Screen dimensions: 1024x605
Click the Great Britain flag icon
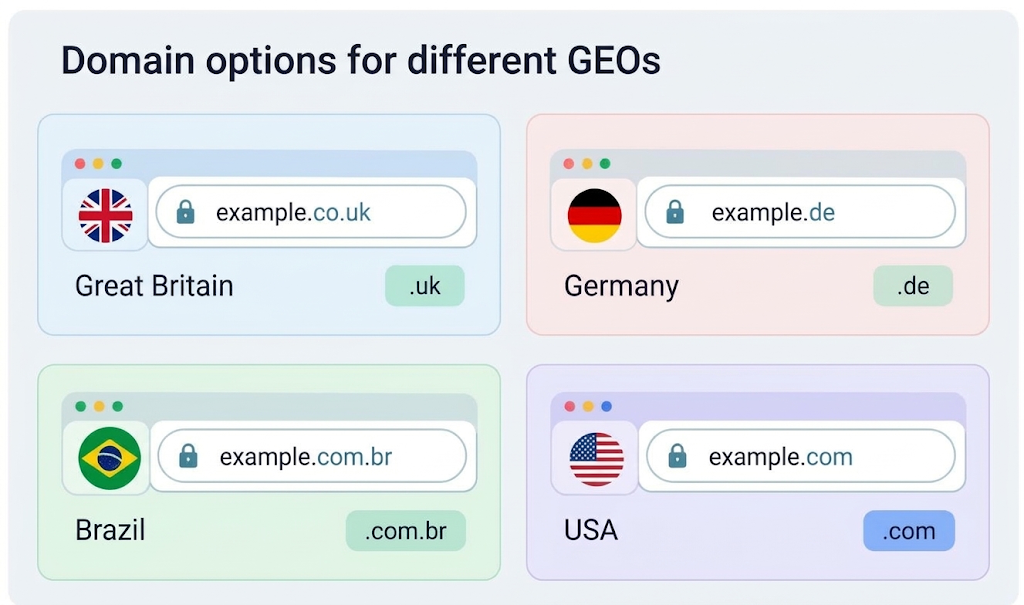coord(106,215)
